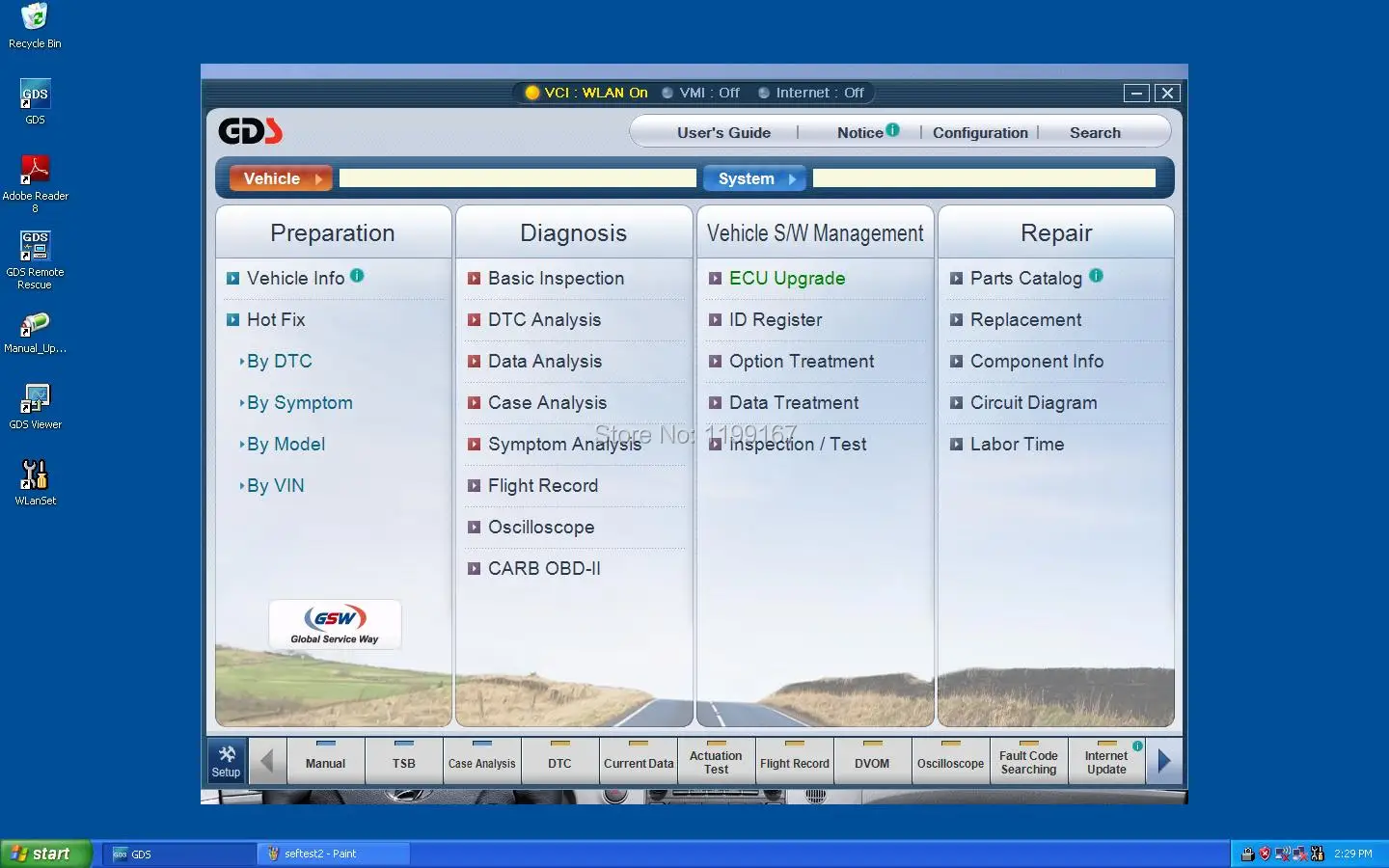Click the info badge next to Vehicle Info

tap(357, 275)
